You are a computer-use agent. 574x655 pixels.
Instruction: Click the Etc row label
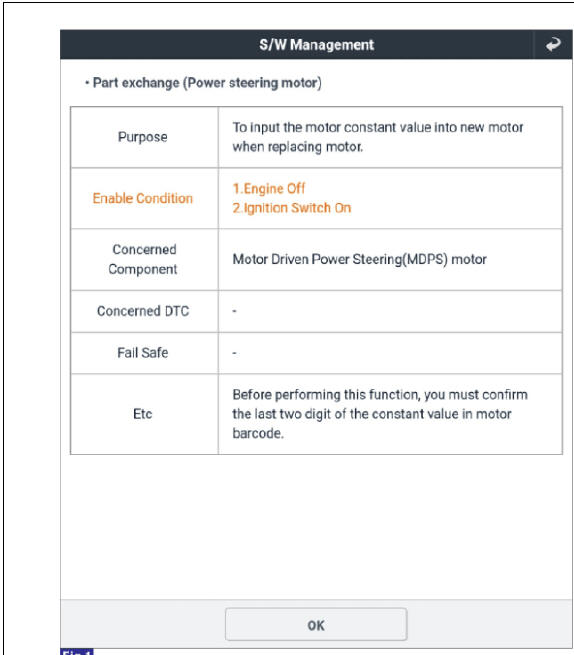142,414
